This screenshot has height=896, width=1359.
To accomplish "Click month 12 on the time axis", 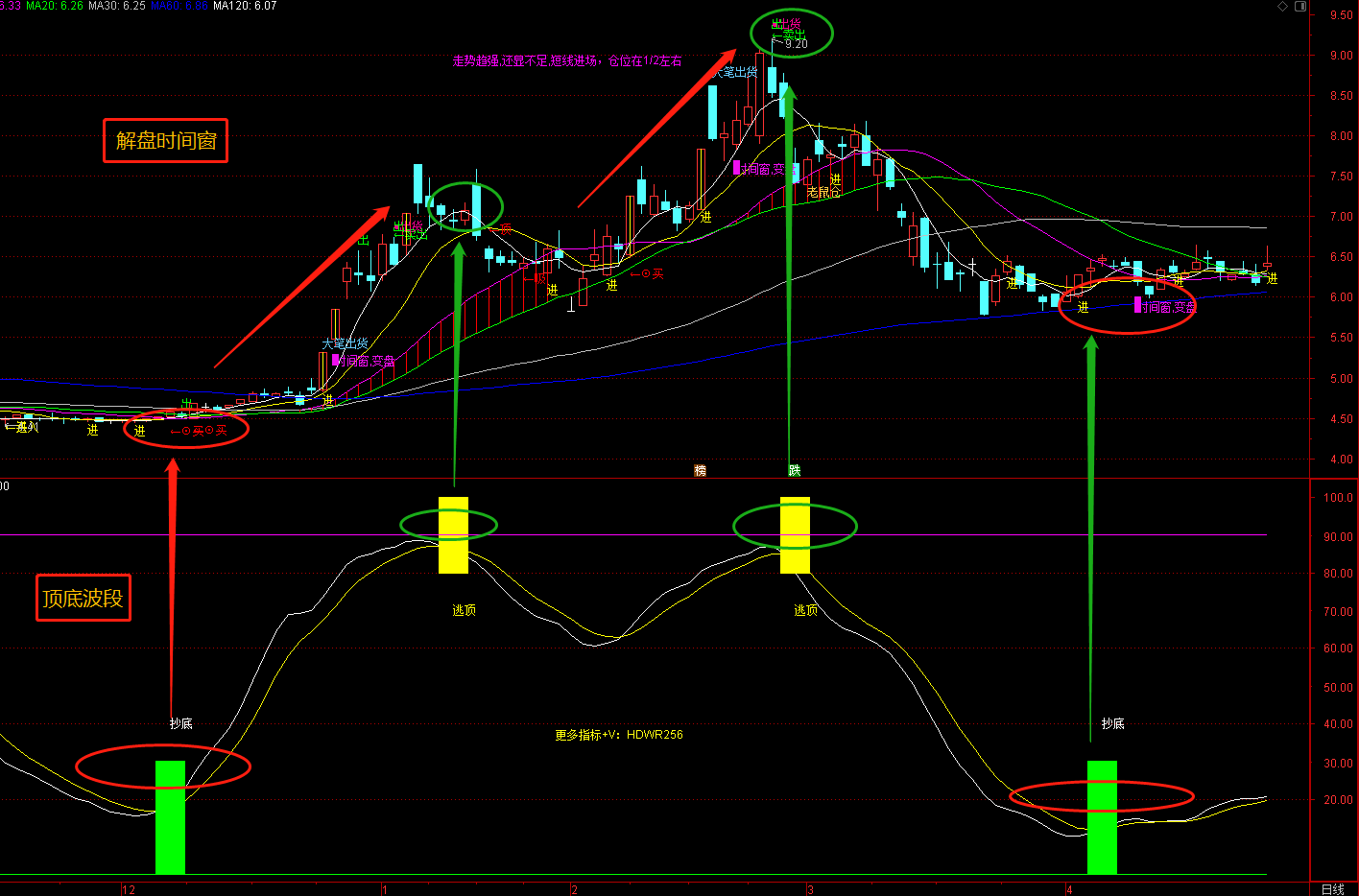I will (x=129, y=889).
